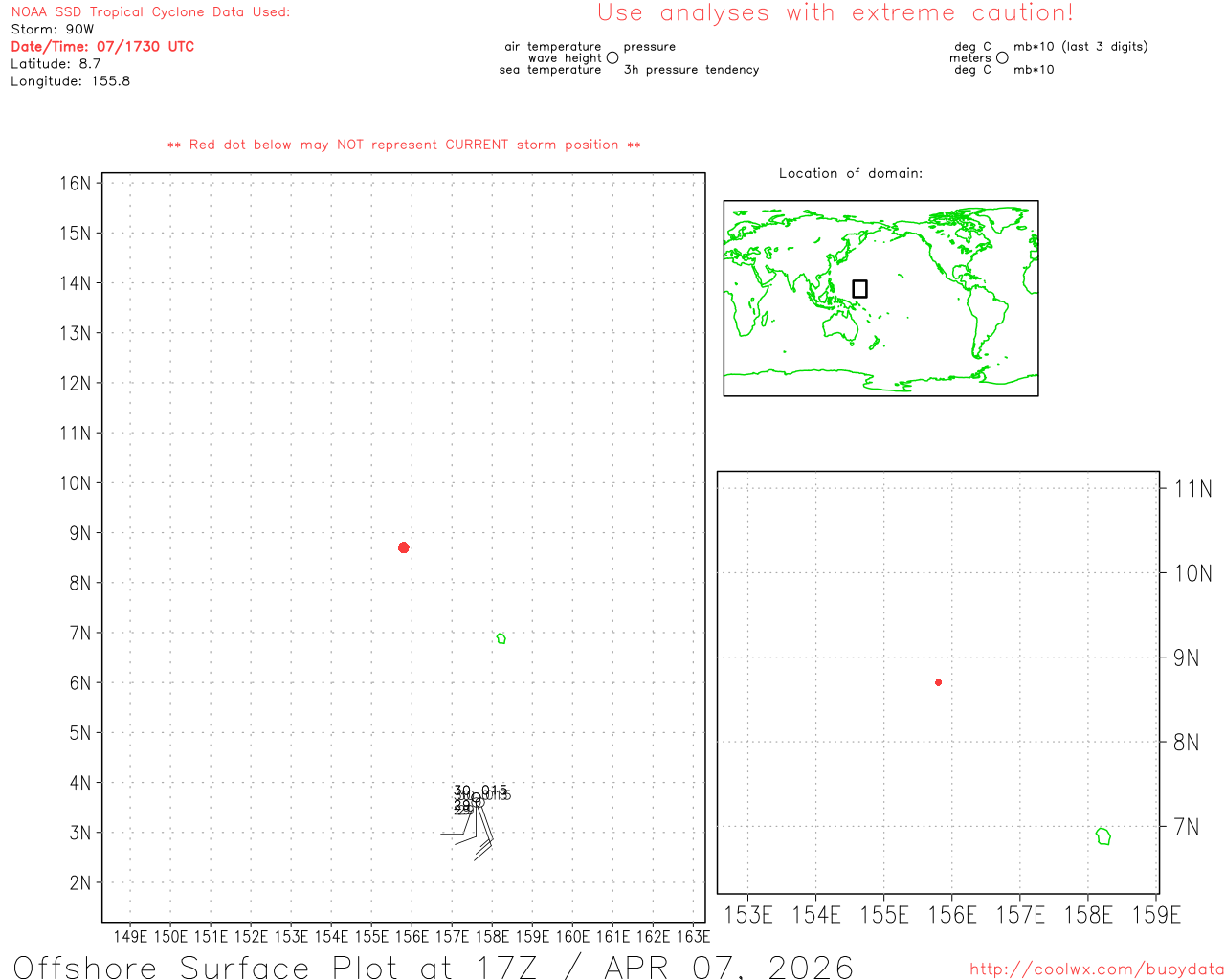Click the '2N' latitude label on the main map
Image resolution: width=1225 pixels, height=980 pixels.
(80, 883)
